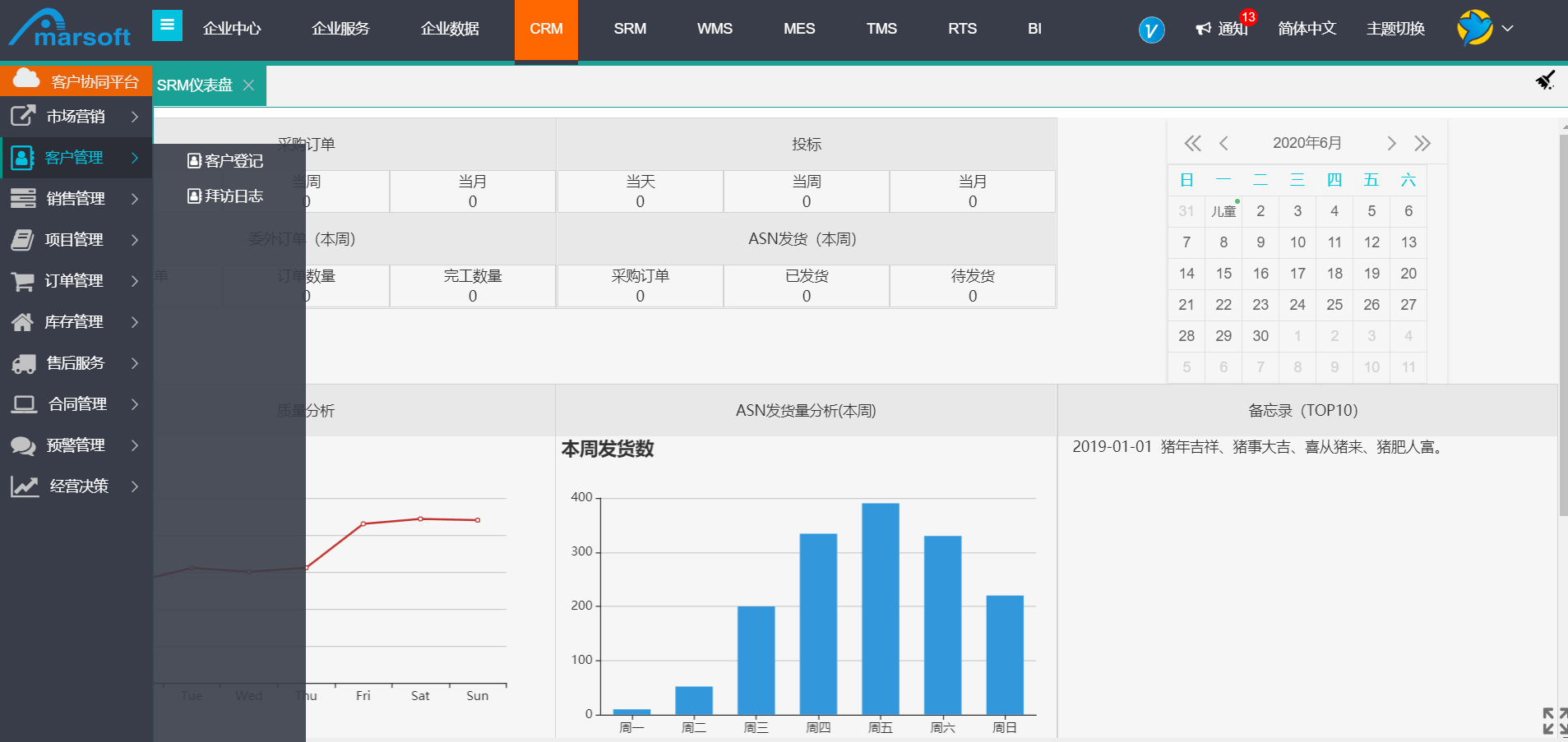This screenshot has height=742, width=1568.
Task: Click the fullscreen expand arrows icon
Action: [x=1555, y=721]
